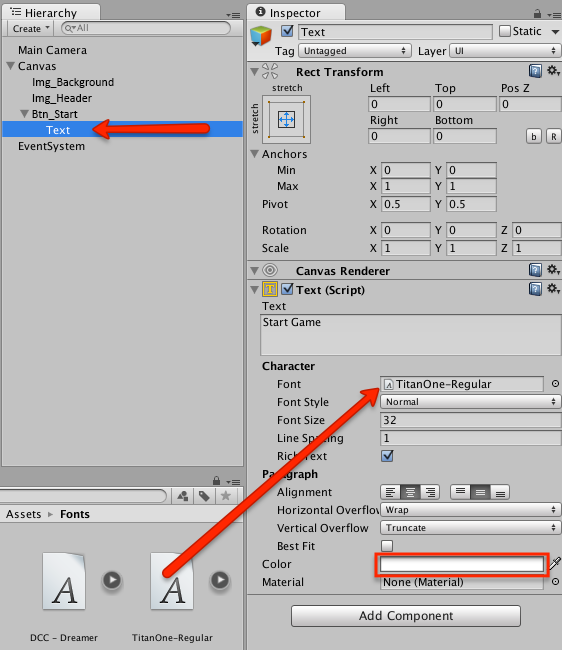562x650 pixels.
Task: Expand TitanOne-Regular font asset arrow
Action: point(220,580)
